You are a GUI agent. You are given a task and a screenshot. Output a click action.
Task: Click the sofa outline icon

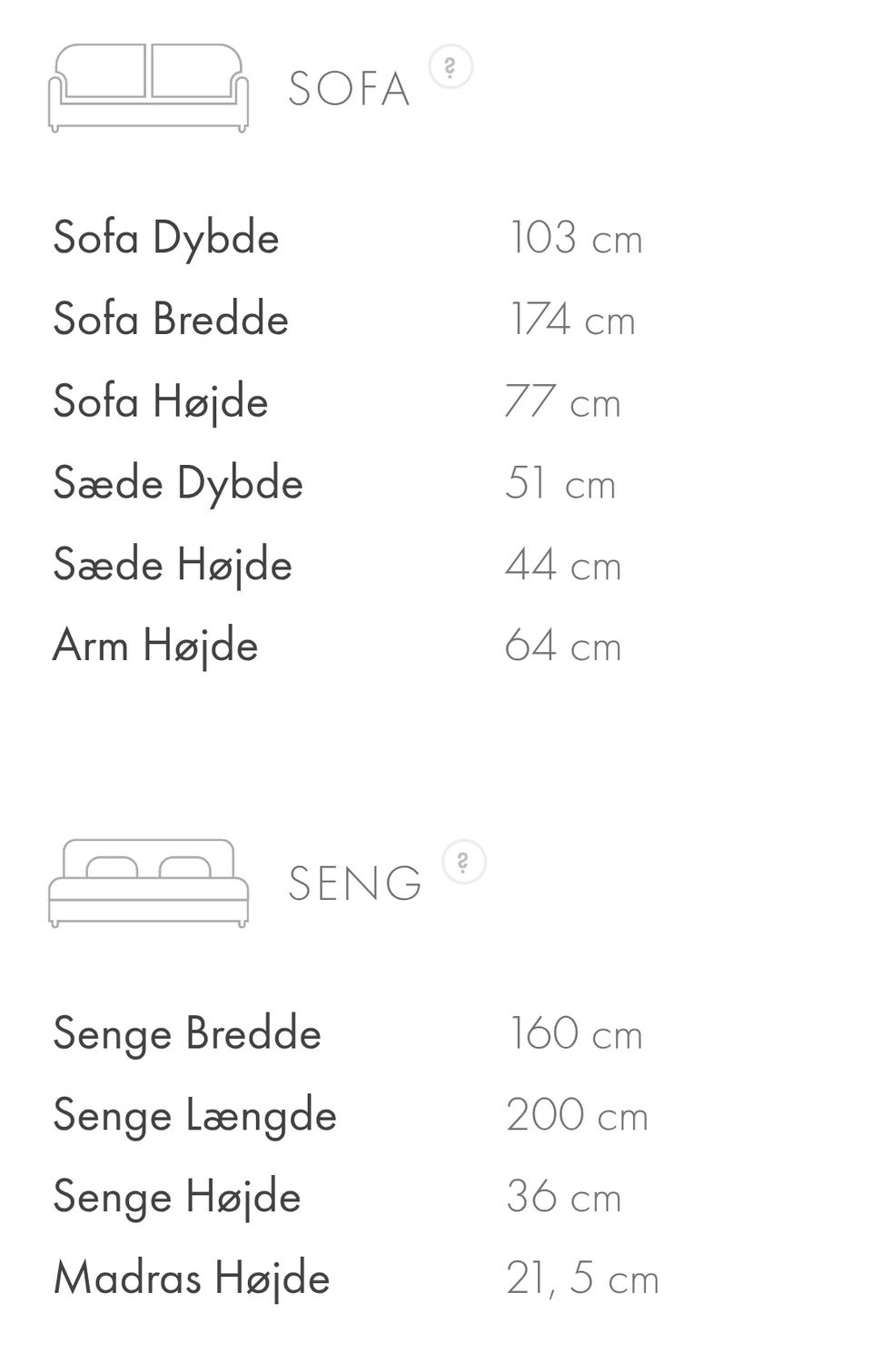pos(148,88)
